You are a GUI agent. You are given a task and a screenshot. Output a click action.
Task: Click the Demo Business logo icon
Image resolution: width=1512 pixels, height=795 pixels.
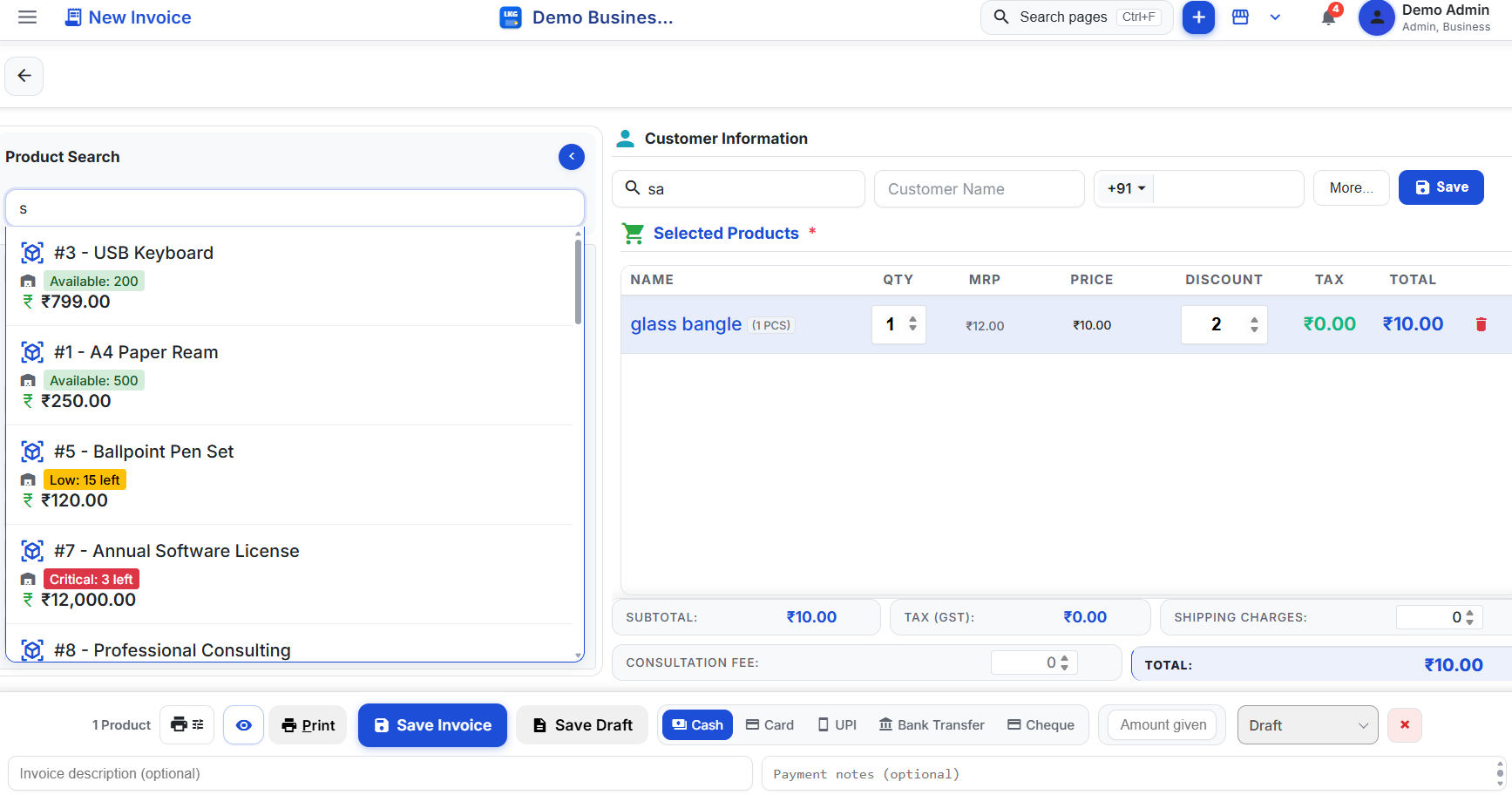click(x=511, y=17)
